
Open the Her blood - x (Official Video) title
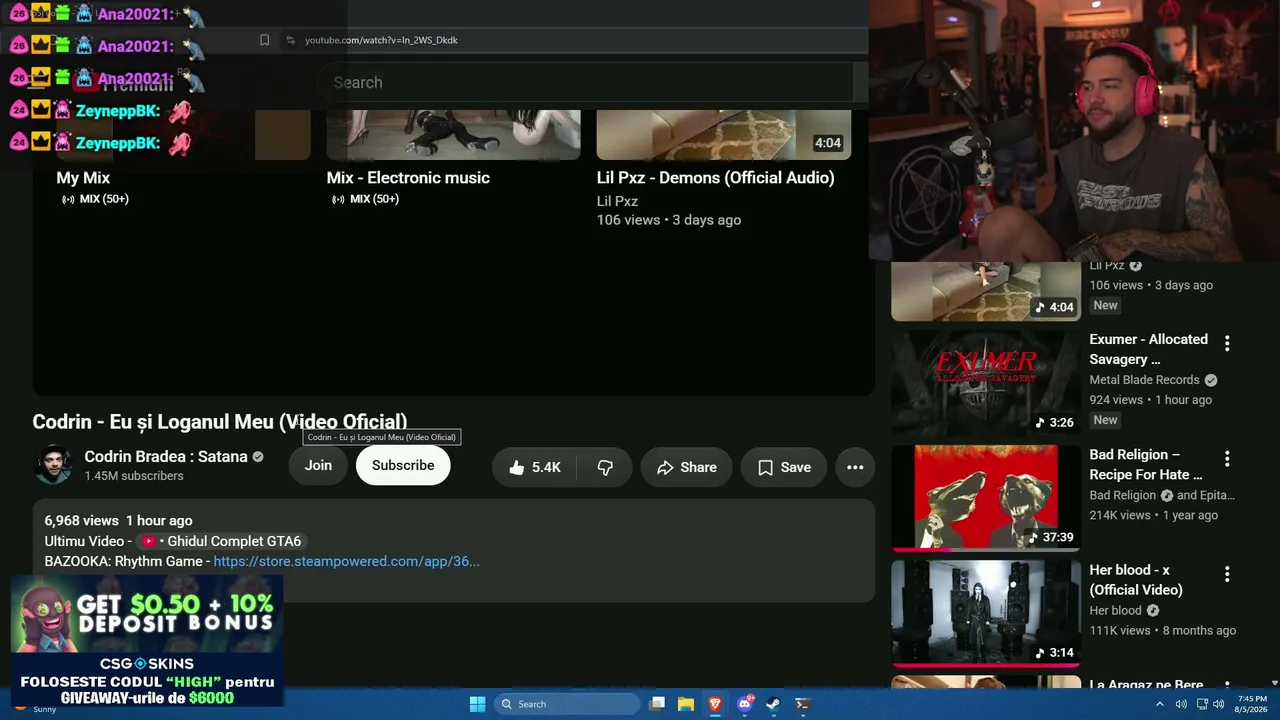(1136, 580)
